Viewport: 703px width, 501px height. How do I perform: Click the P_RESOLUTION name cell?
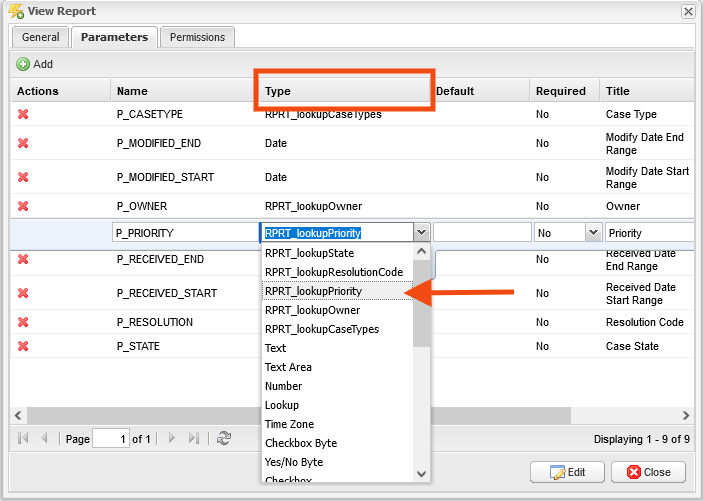pos(155,322)
